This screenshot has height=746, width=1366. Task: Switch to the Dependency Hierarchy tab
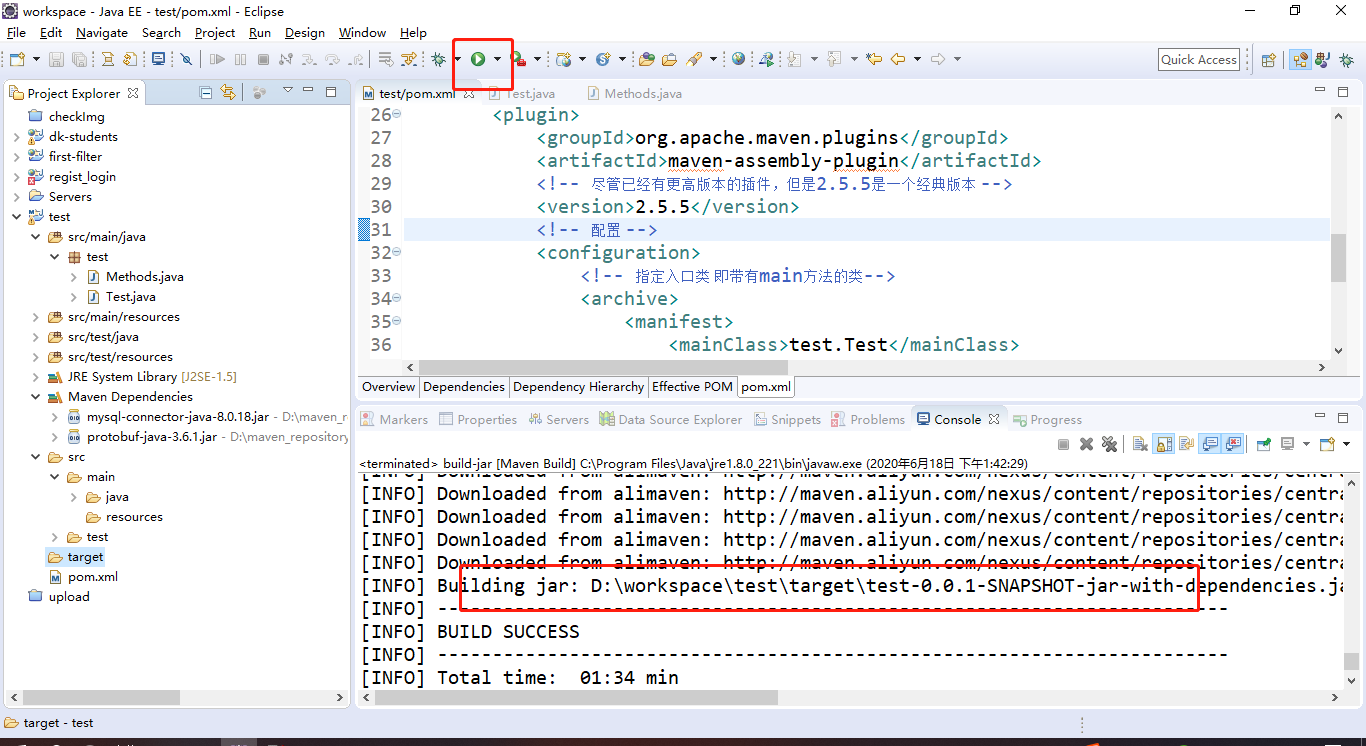(x=578, y=387)
